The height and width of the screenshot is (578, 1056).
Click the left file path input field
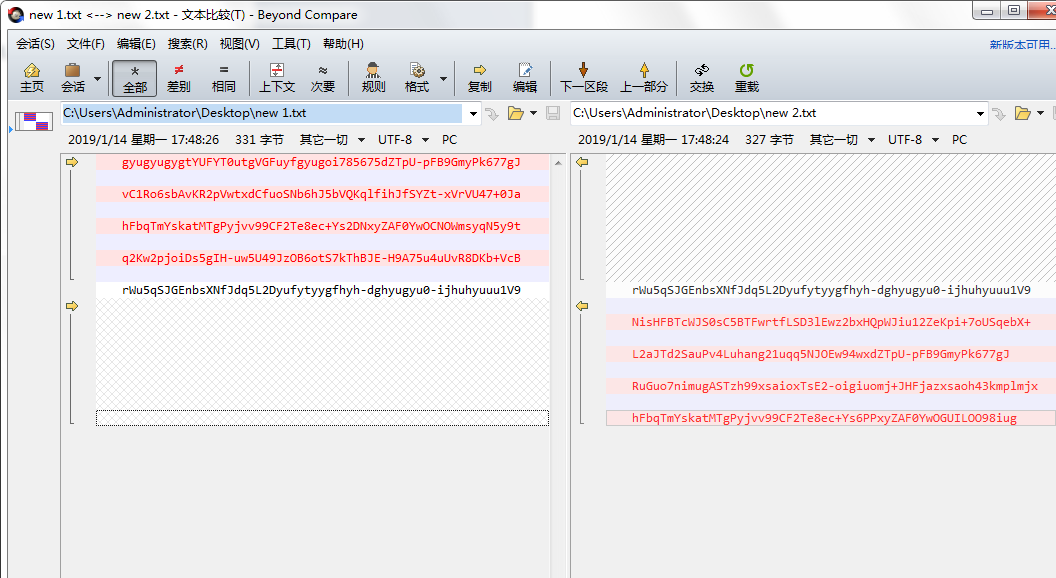[x=262, y=113]
